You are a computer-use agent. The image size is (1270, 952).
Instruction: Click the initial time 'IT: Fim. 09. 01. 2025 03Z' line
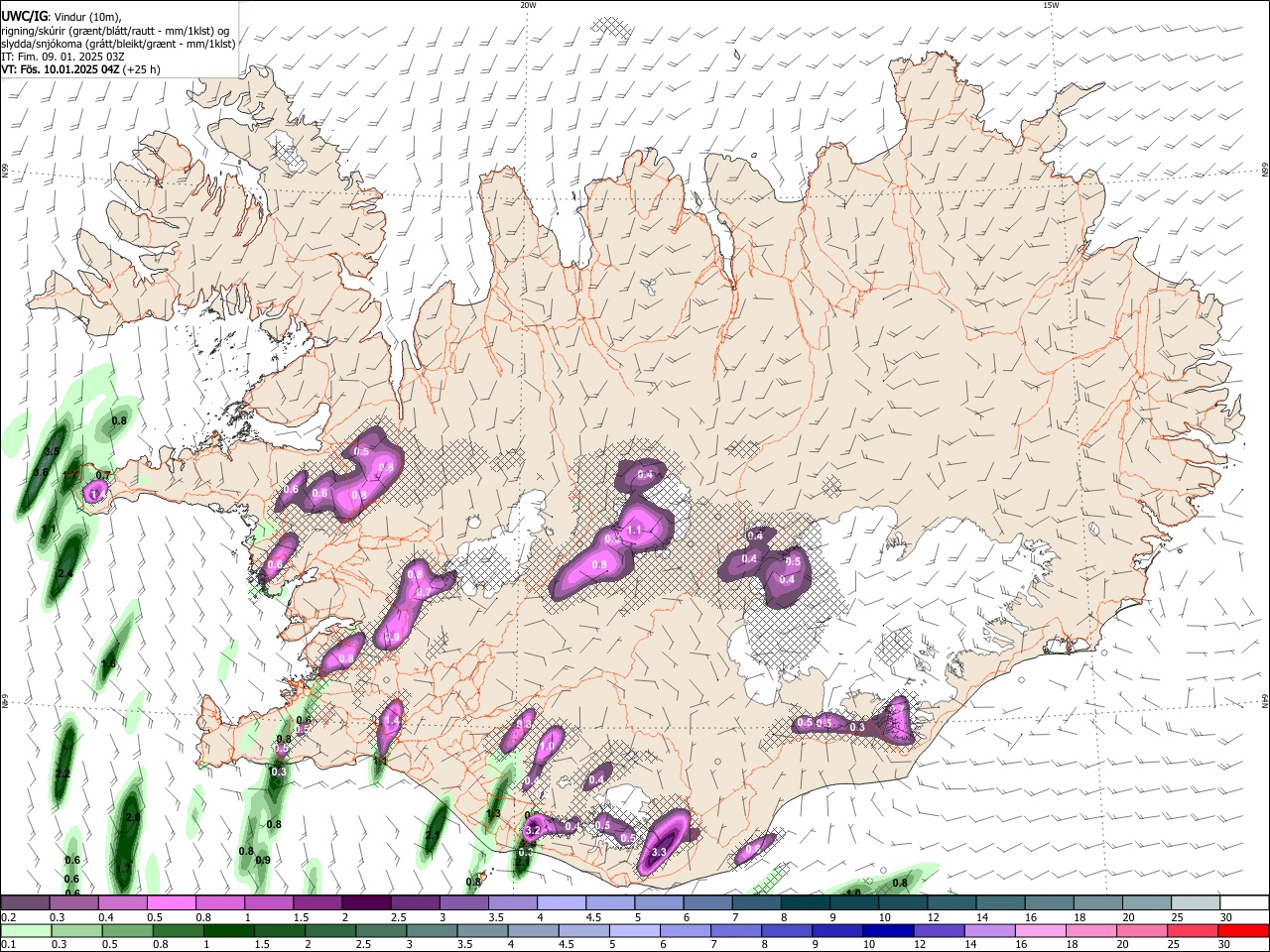pos(63,57)
